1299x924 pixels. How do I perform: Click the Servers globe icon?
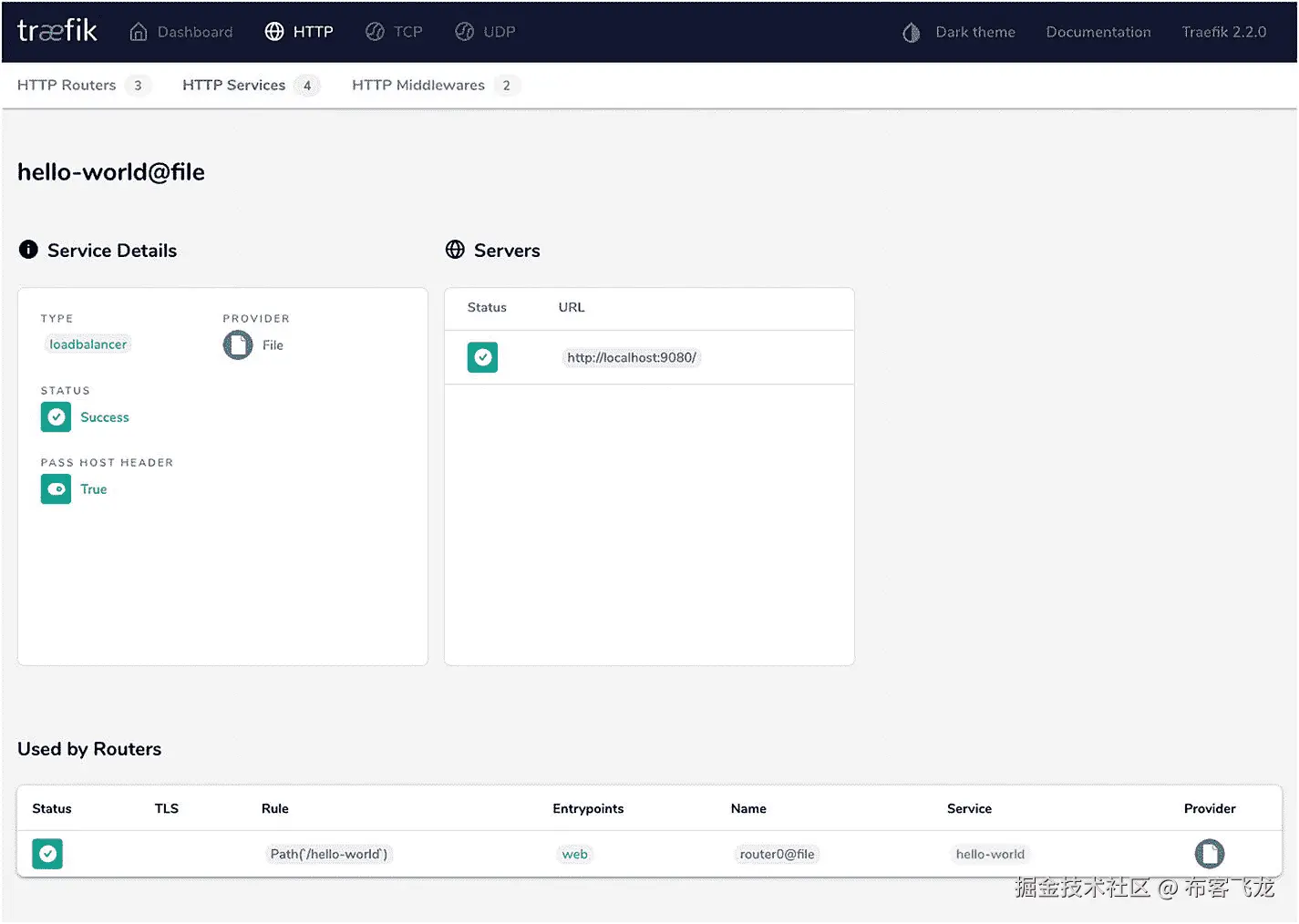coord(455,250)
